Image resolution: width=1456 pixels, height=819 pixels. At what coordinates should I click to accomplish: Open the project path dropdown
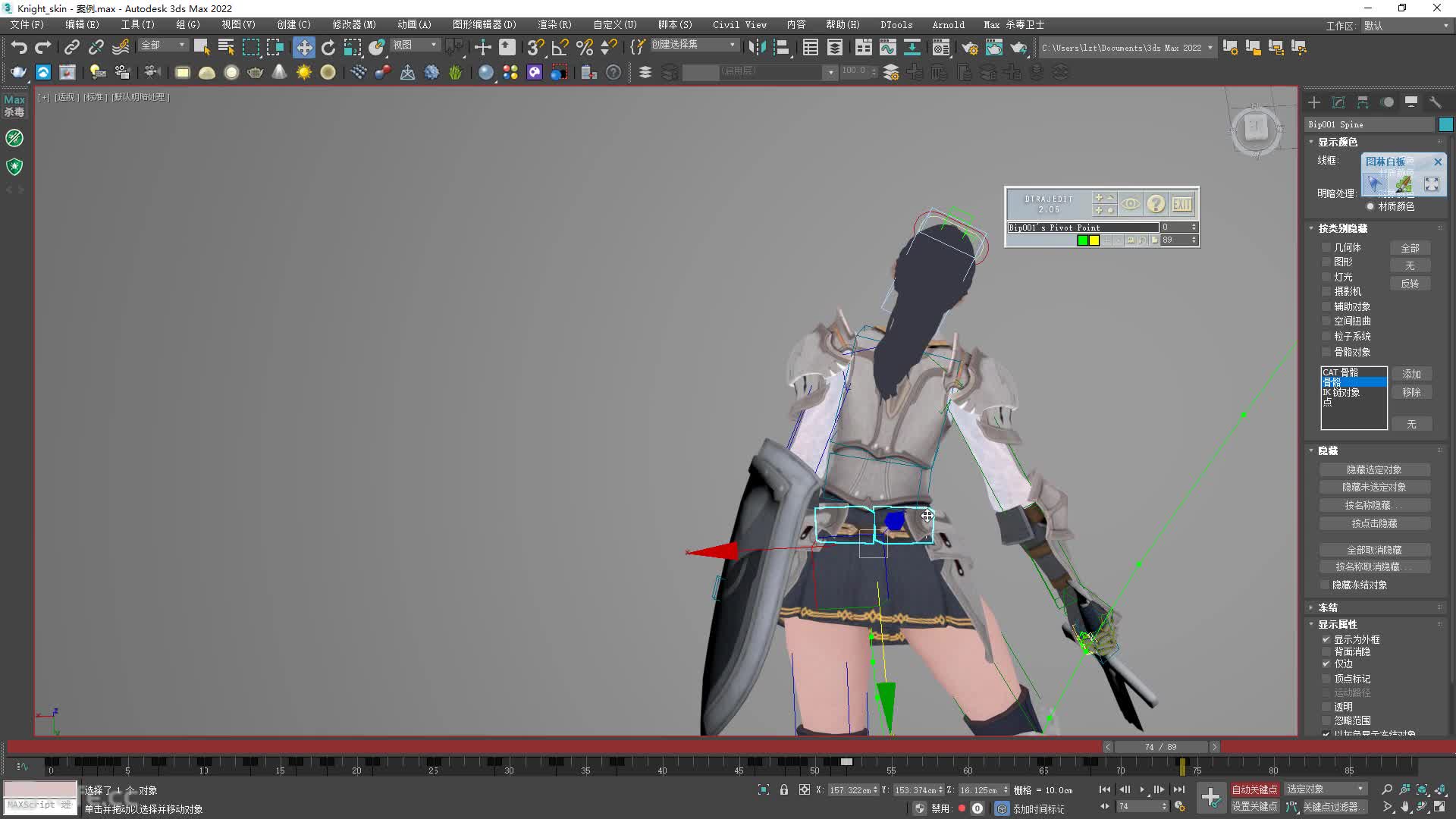tap(1127, 47)
